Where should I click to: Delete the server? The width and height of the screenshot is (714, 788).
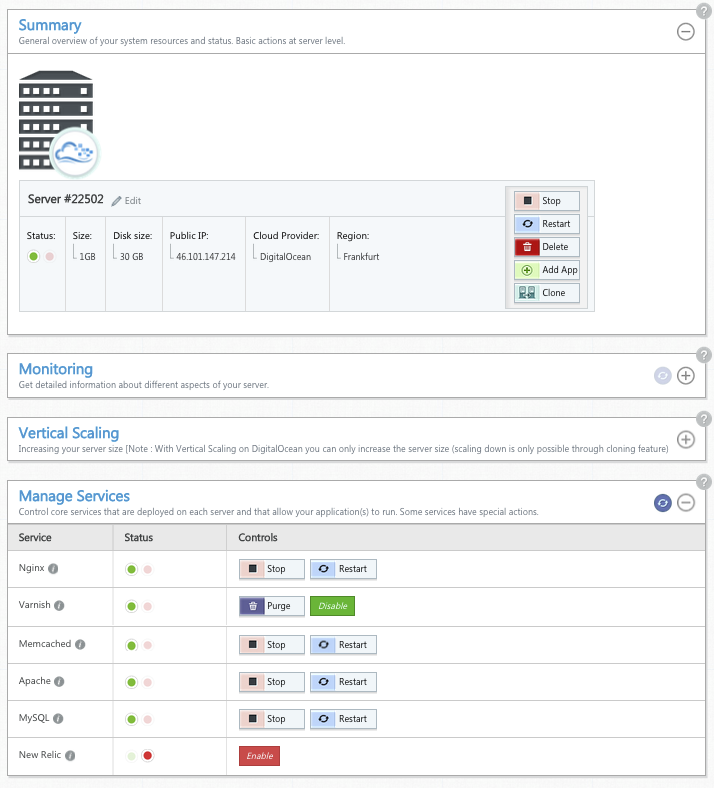point(547,247)
